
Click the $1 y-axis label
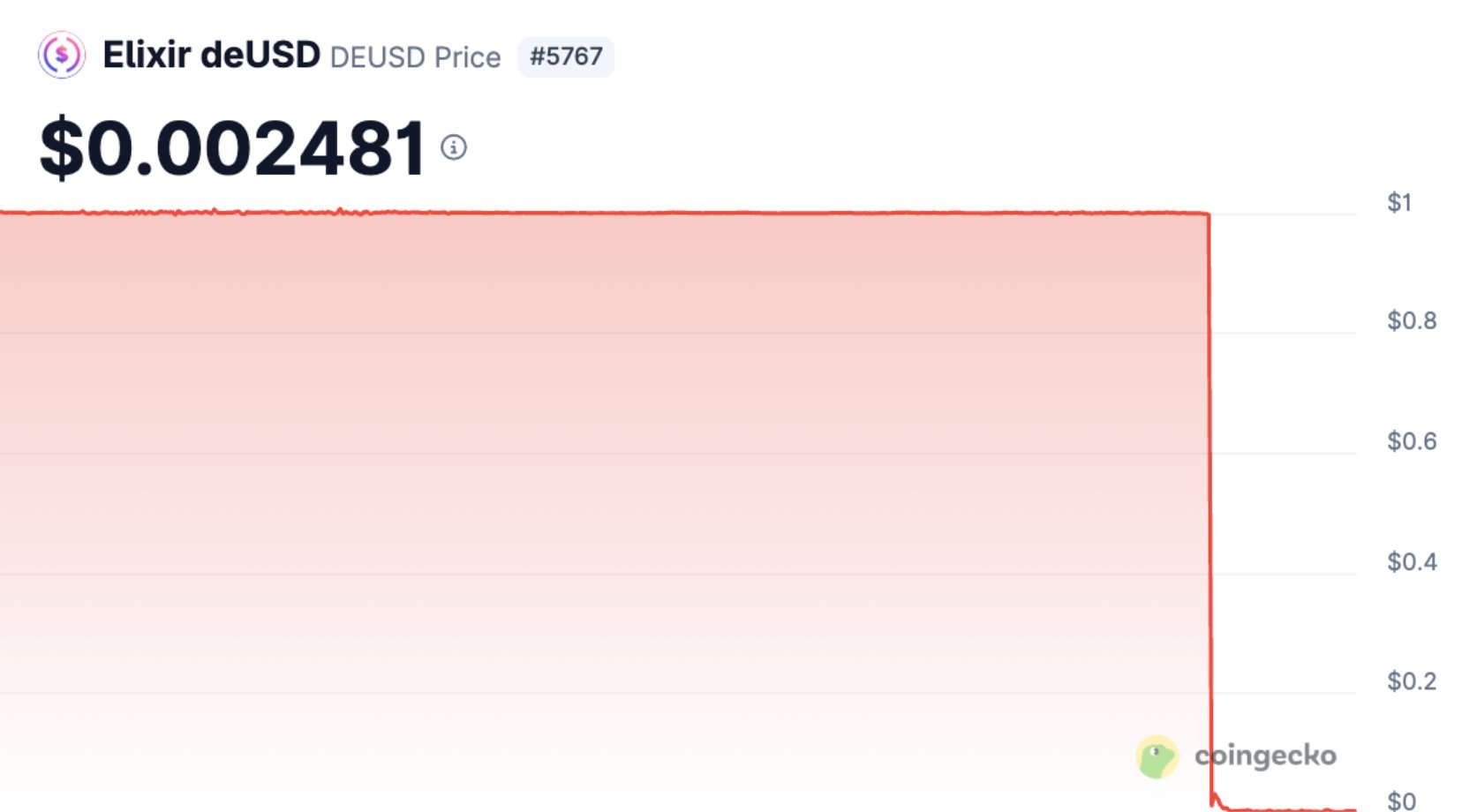1399,203
